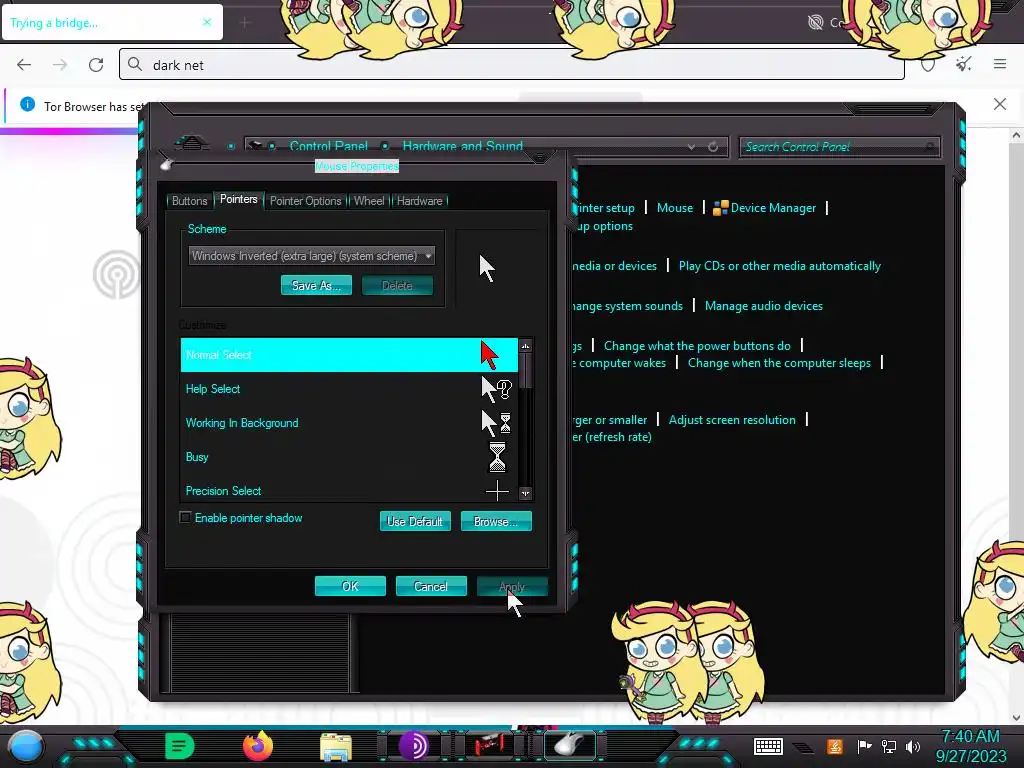
Task: Confirm with the OK button
Action: pos(350,586)
